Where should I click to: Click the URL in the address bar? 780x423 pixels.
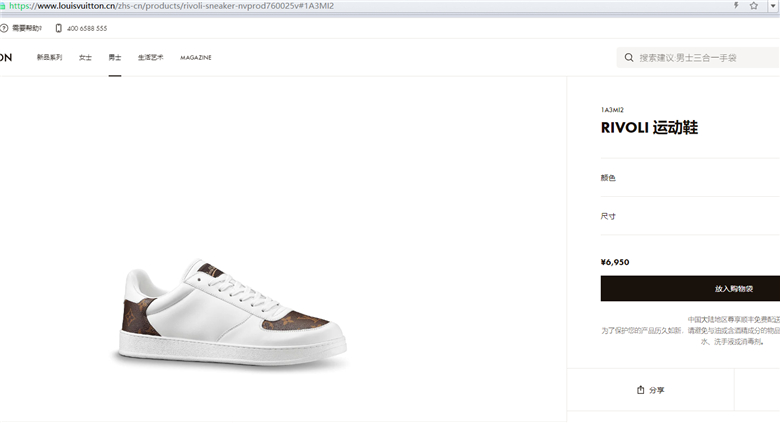171,6
